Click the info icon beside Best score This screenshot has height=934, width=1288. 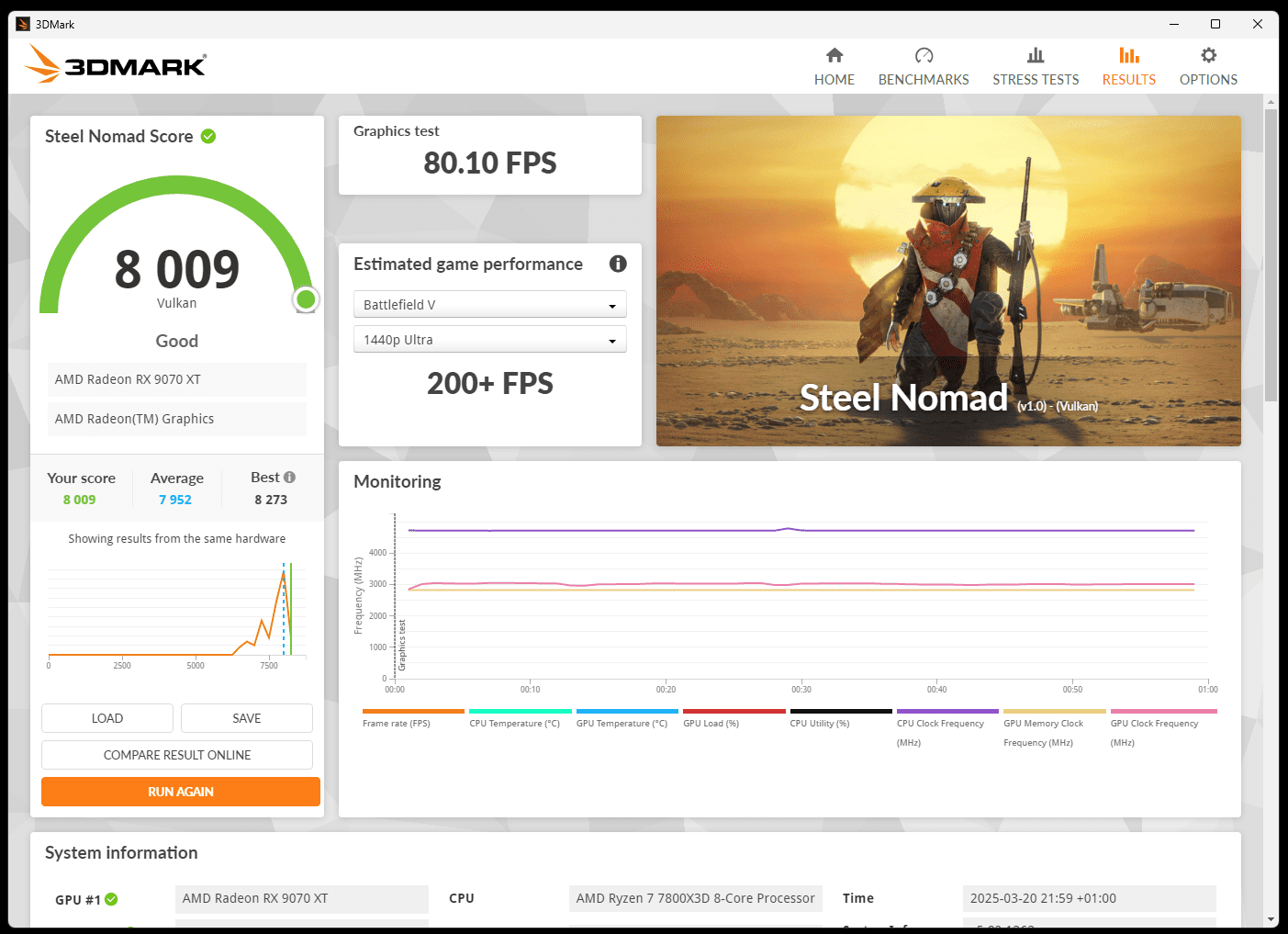[289, 477]
